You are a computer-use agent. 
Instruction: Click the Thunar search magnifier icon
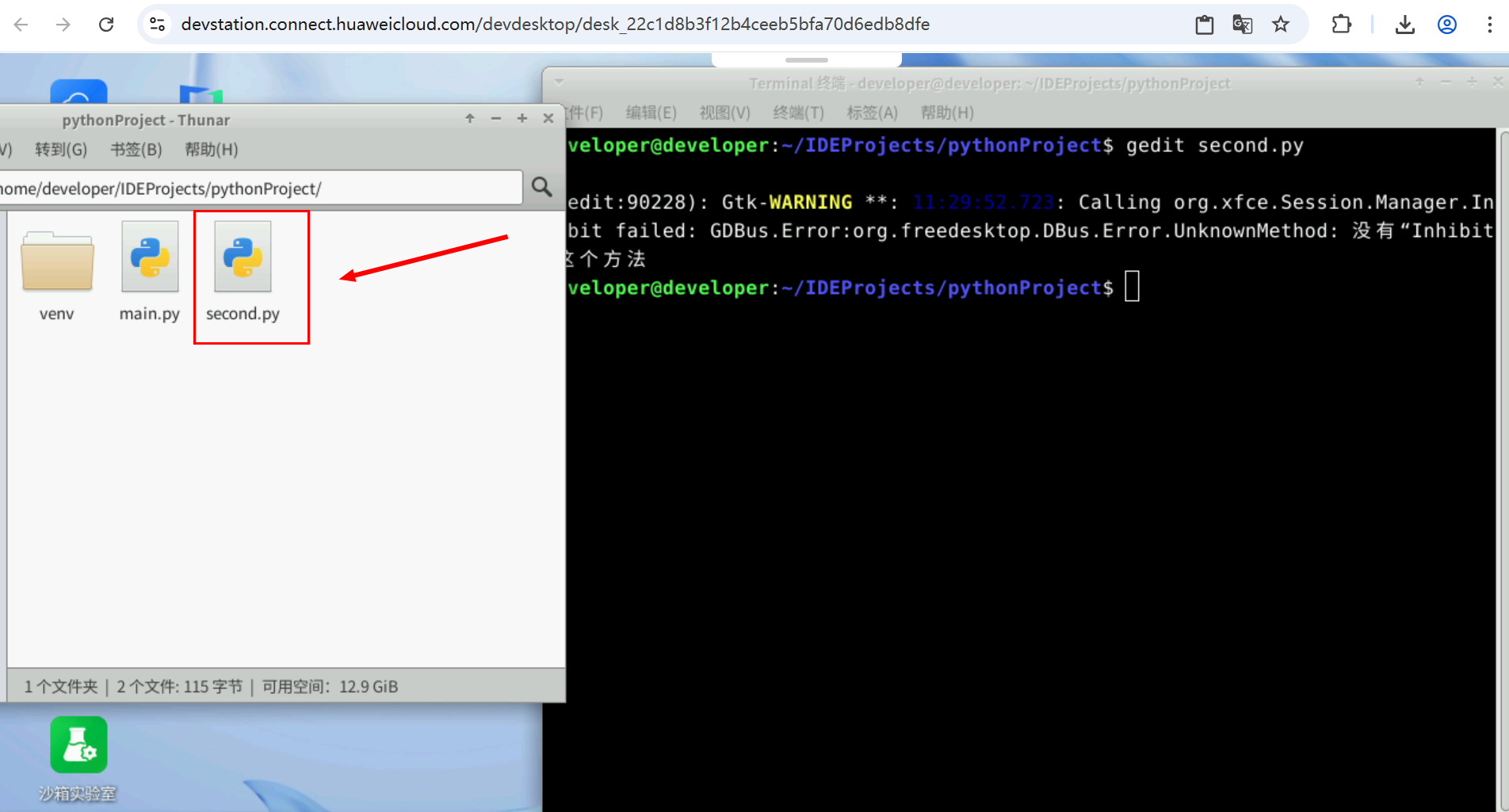point(542,187)
